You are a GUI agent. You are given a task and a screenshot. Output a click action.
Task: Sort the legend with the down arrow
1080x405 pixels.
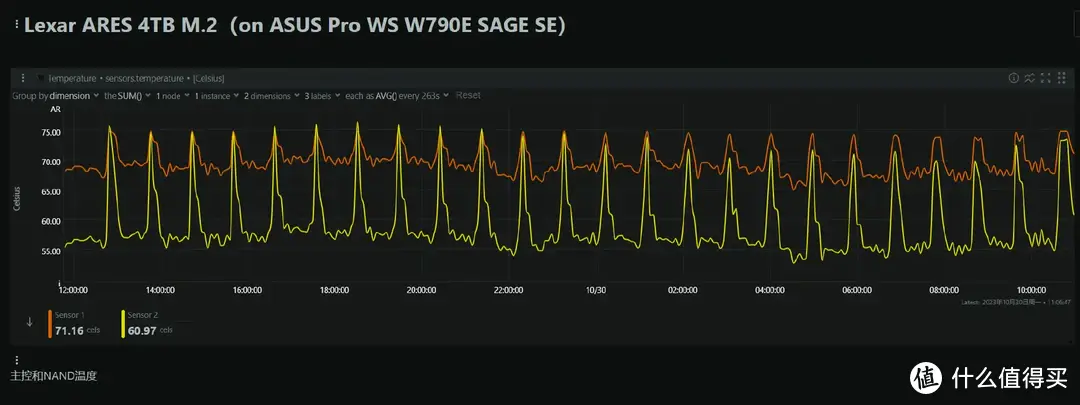(29, 322)
